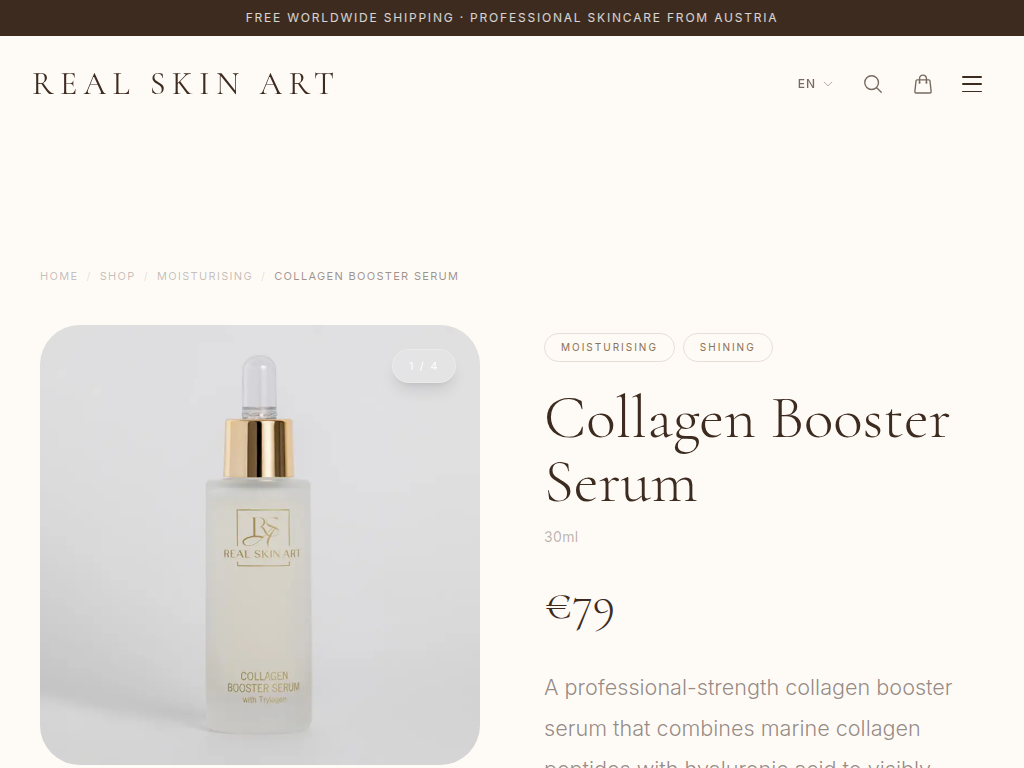Screen dimensions: 1024x768
Task: Expand the EN language dropdown
Action: (814, 84)
